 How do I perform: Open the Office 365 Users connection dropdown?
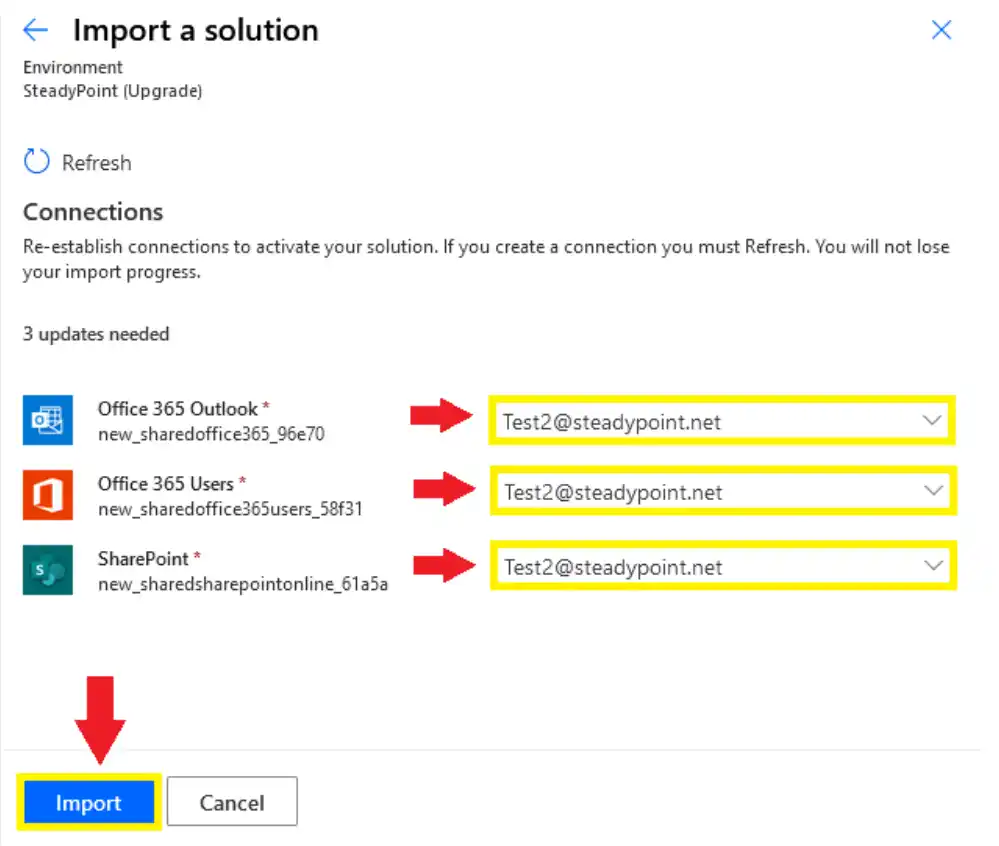[x=723, y=491]
